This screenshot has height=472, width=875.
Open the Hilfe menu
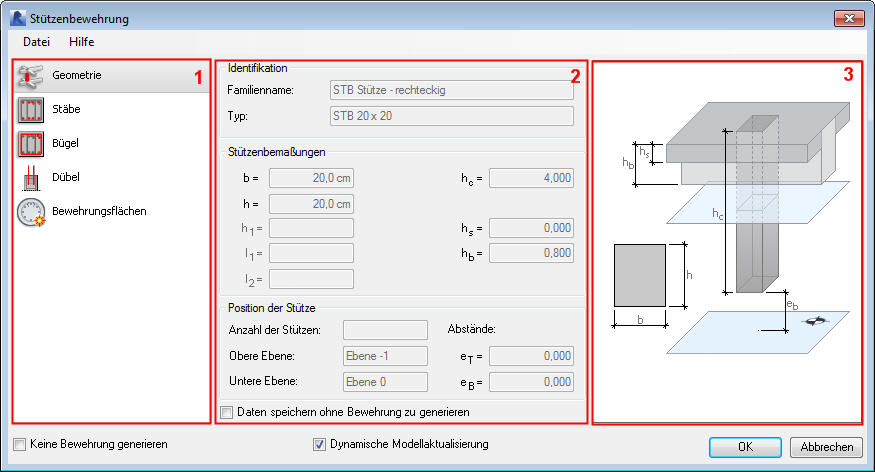click(81, 42)
